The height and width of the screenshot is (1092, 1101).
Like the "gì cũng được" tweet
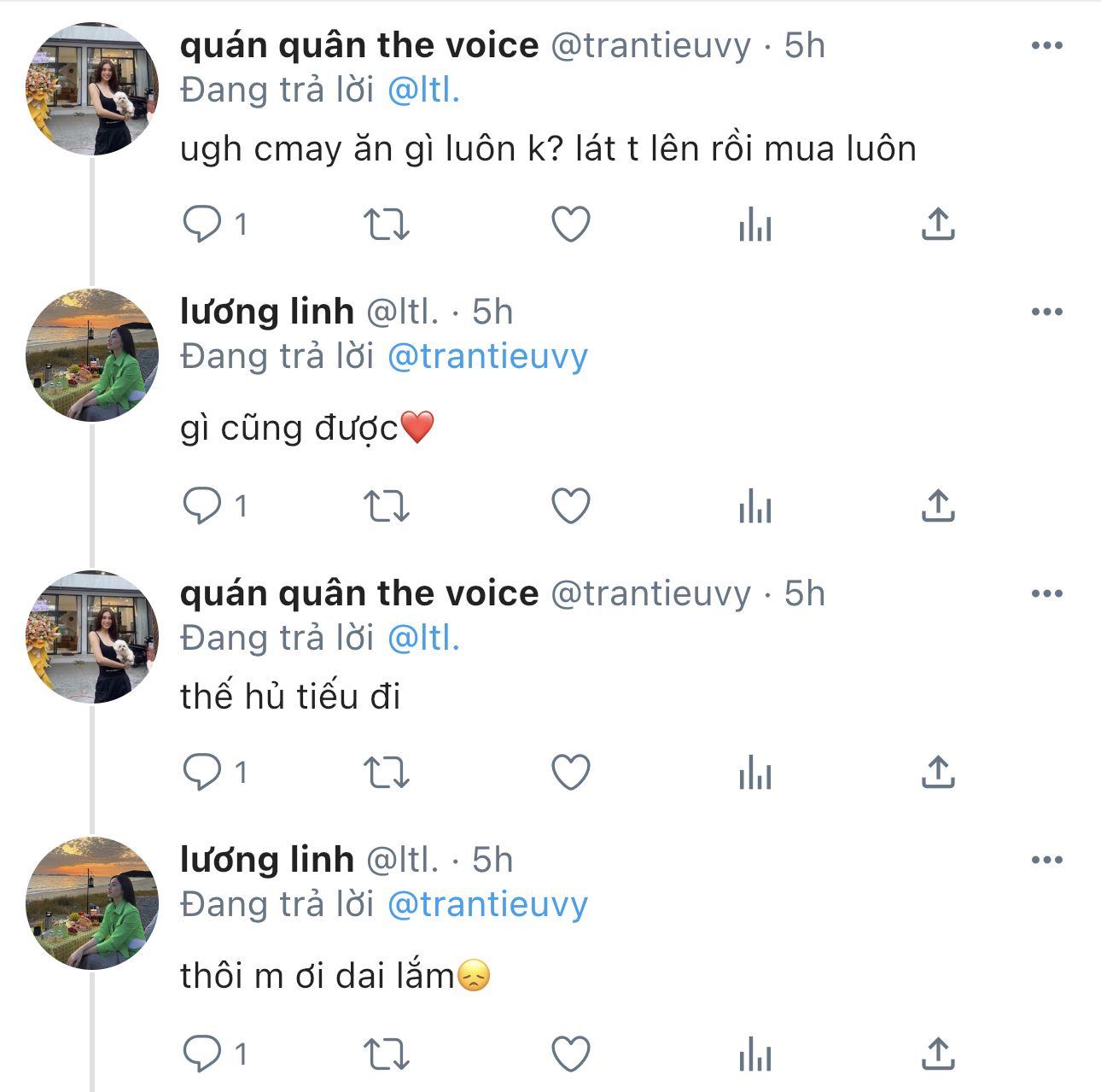click(571, 506)
